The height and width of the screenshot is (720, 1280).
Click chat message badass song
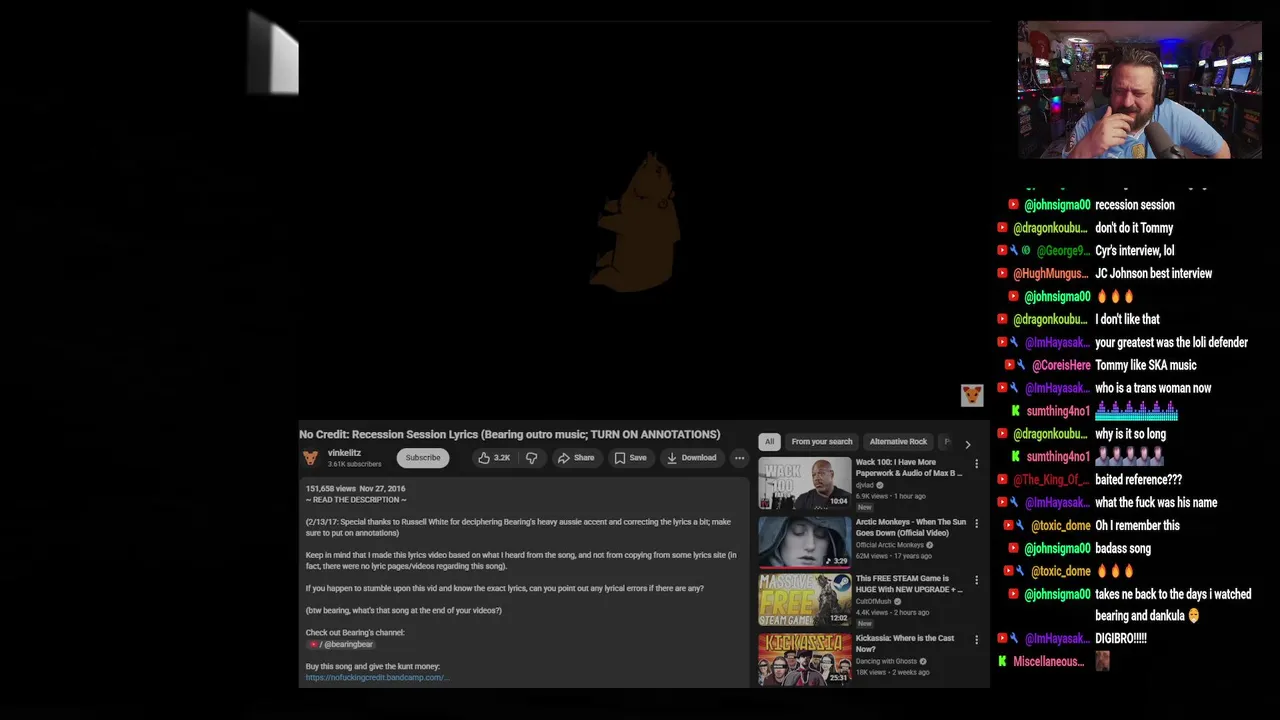[1123, 548]
